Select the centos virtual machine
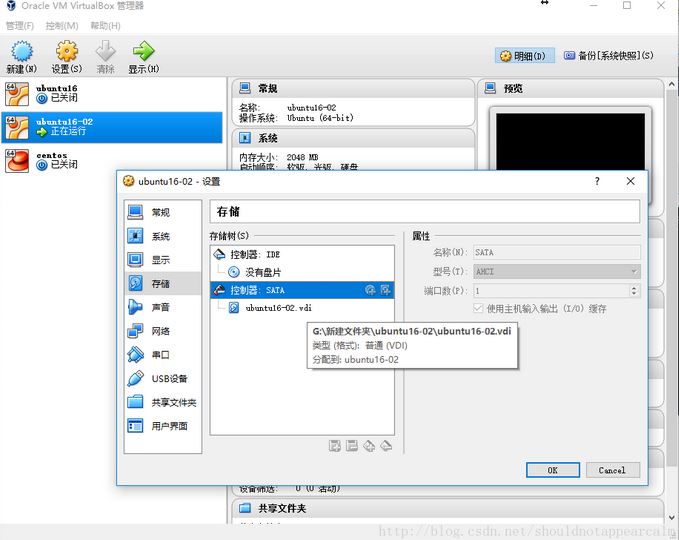This screenshot has height=540, width=679. (112, 161)
